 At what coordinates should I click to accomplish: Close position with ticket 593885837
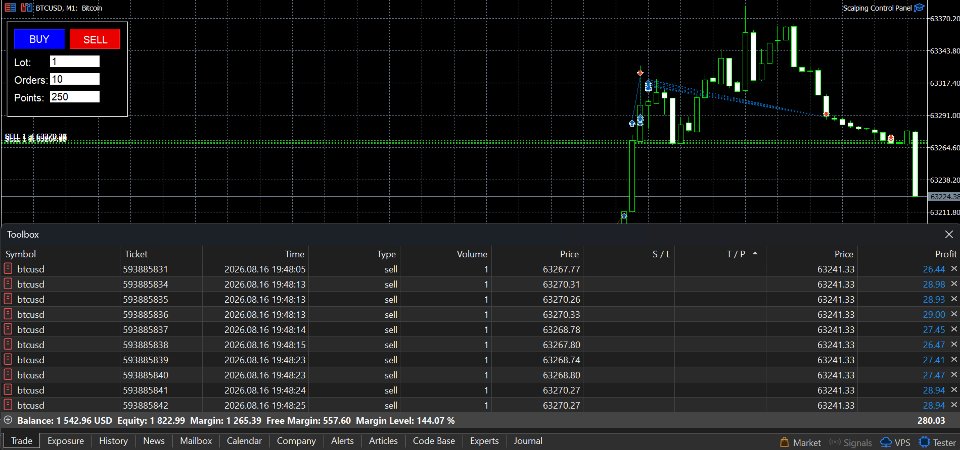point(954,329)
